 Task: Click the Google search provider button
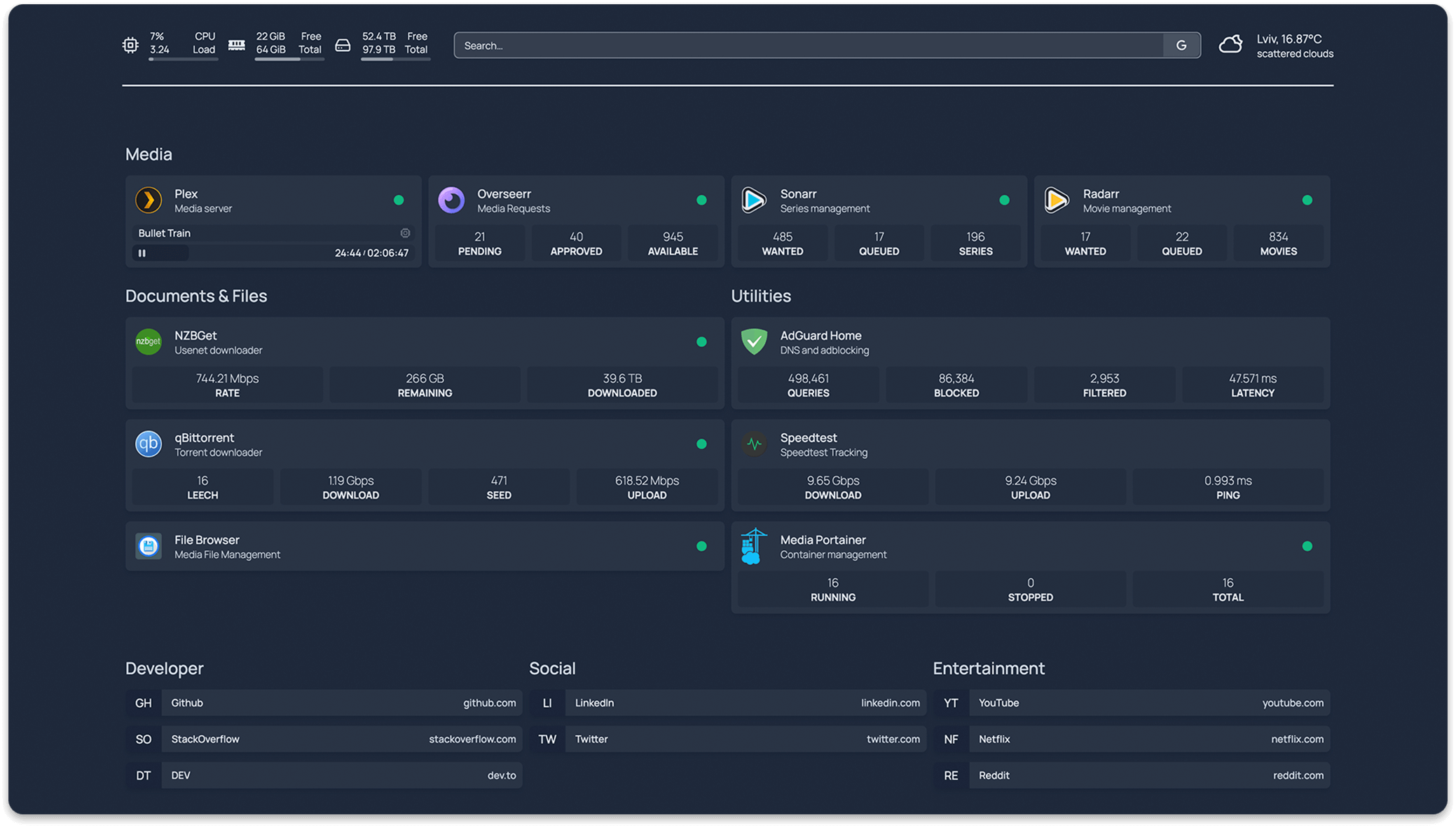[1181, 46]
